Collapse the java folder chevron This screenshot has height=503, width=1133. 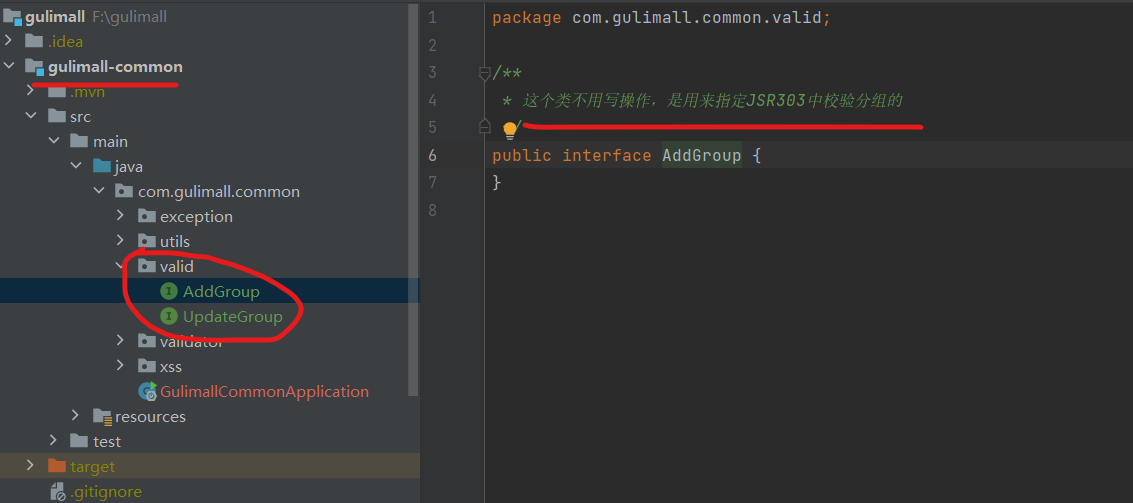[x=76, y=167]
